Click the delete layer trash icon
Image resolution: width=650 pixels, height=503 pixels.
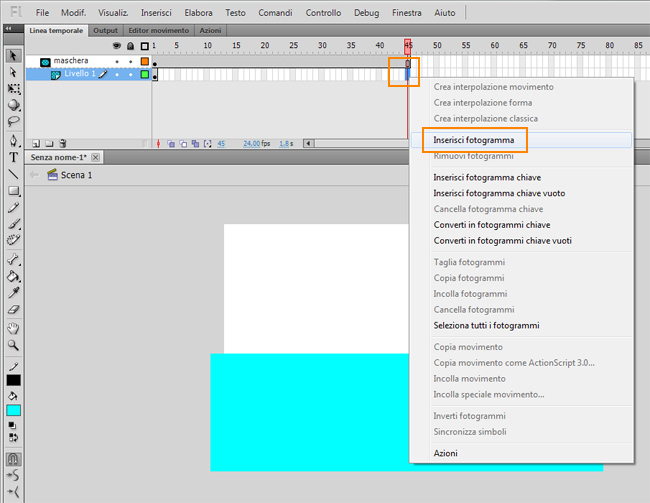pos(63,143)
